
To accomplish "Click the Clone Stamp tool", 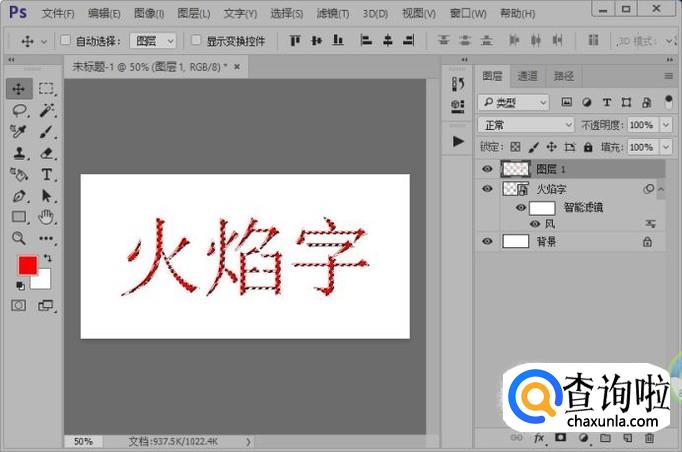I will (x=19, y=153).
